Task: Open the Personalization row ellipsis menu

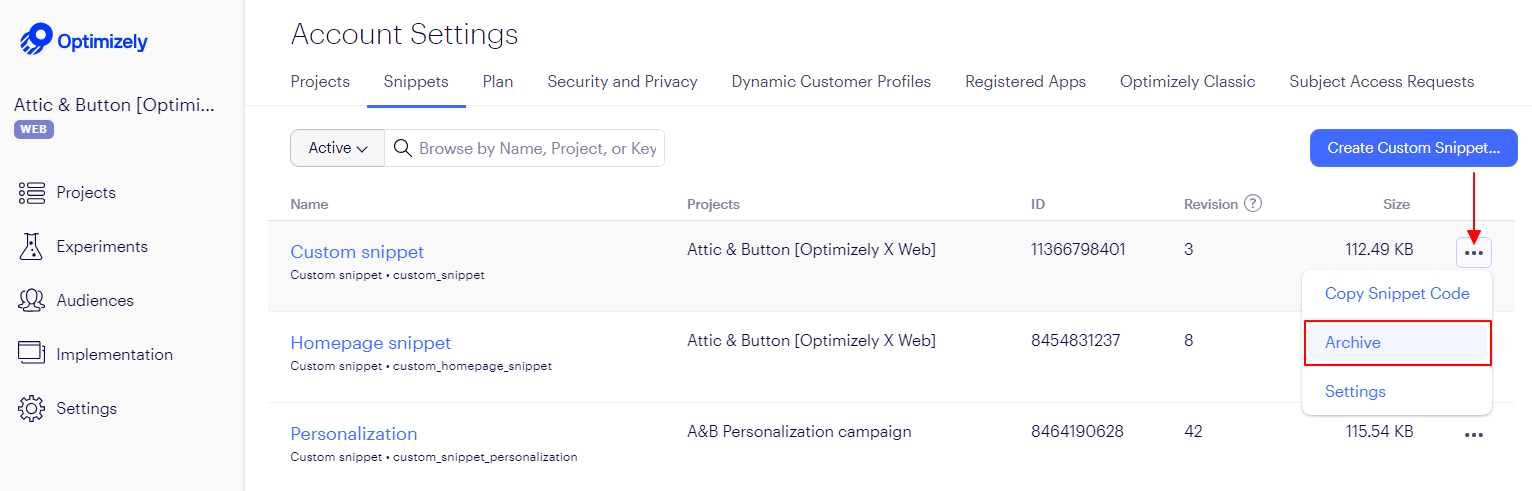Action: pyautogui.click(x=1474, y=434)
